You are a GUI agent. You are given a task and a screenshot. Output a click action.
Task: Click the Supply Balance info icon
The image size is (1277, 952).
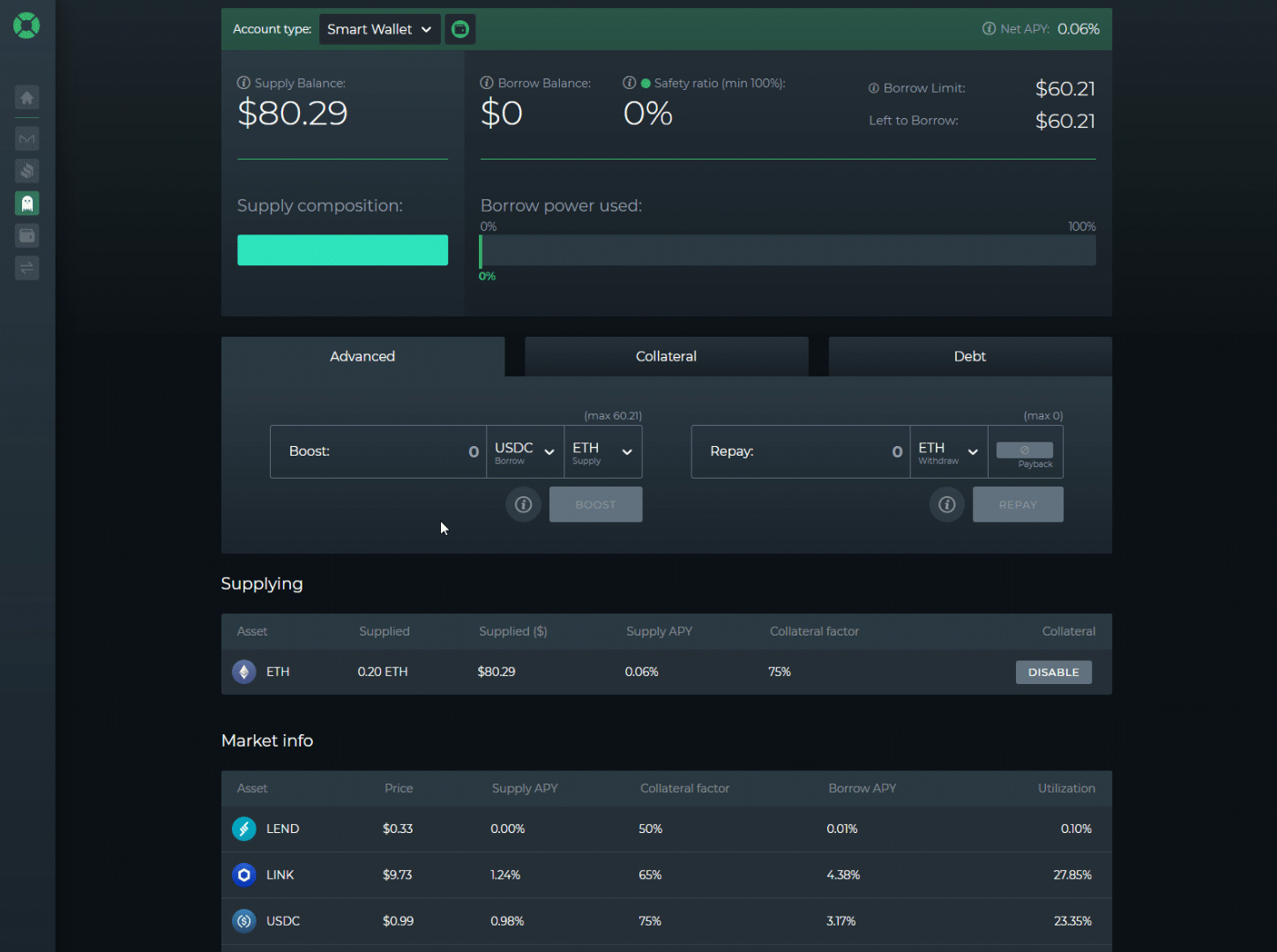[x=243, y=83]
